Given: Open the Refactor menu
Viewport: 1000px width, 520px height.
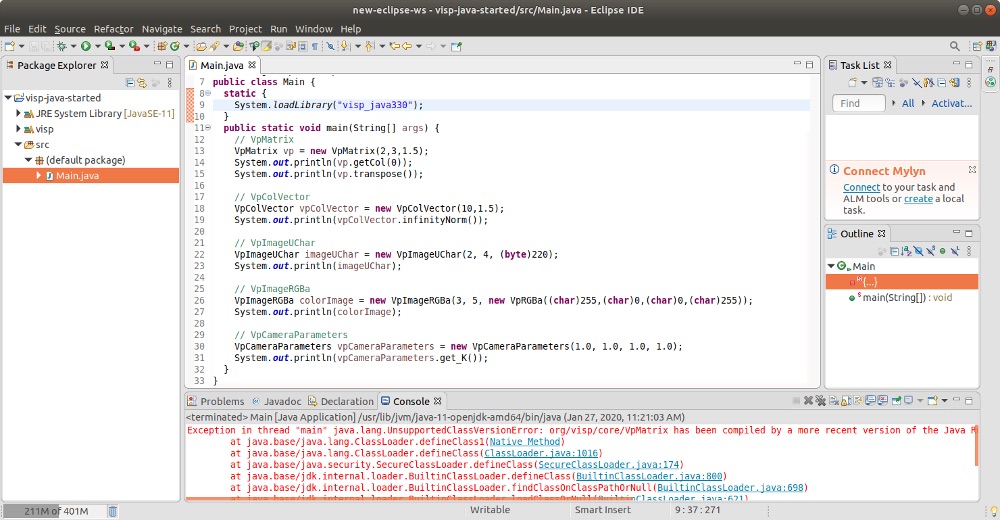Looking at the screenshot, I should click(x=113, y=29).
